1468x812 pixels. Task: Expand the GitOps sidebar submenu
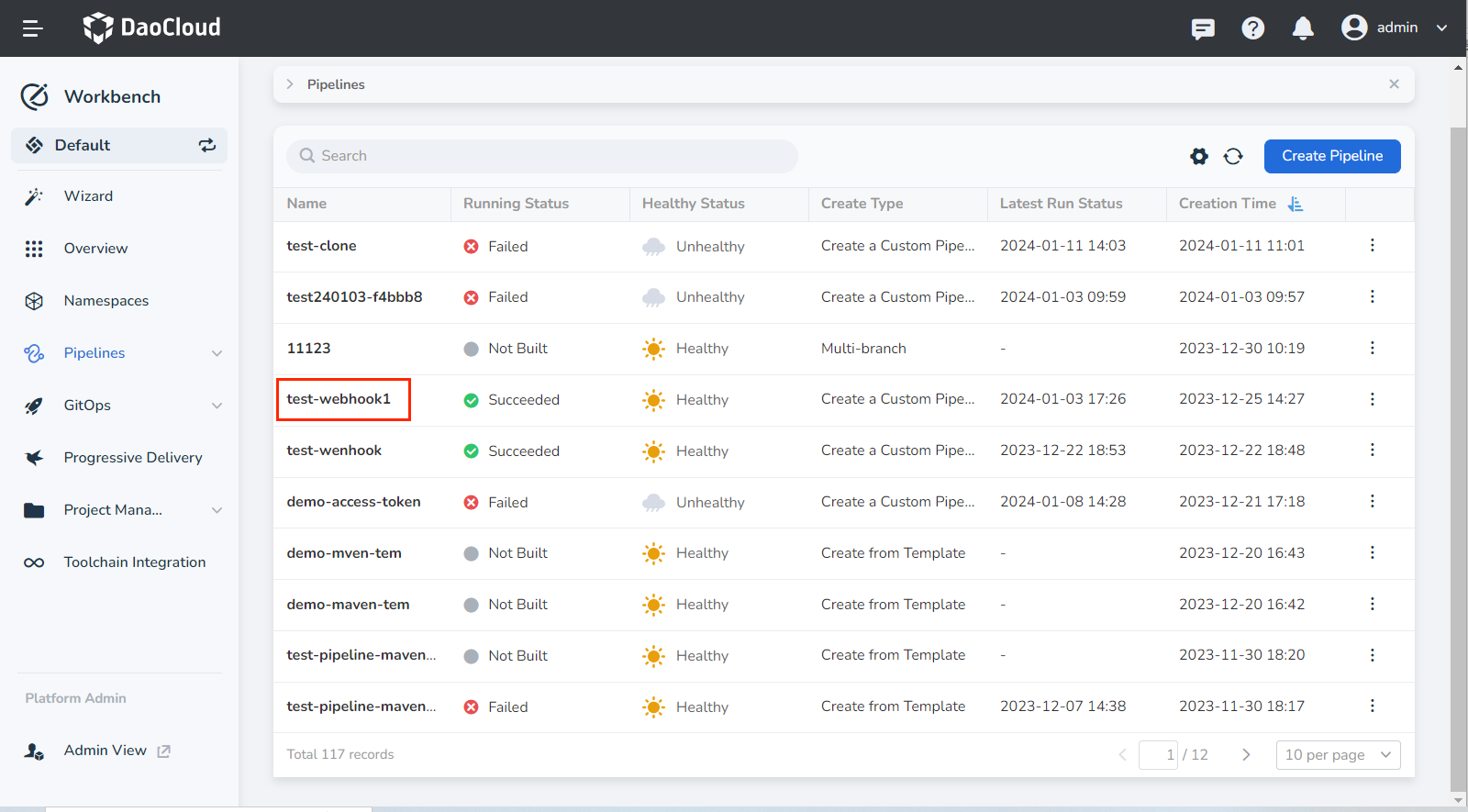[x=217, y=406]
